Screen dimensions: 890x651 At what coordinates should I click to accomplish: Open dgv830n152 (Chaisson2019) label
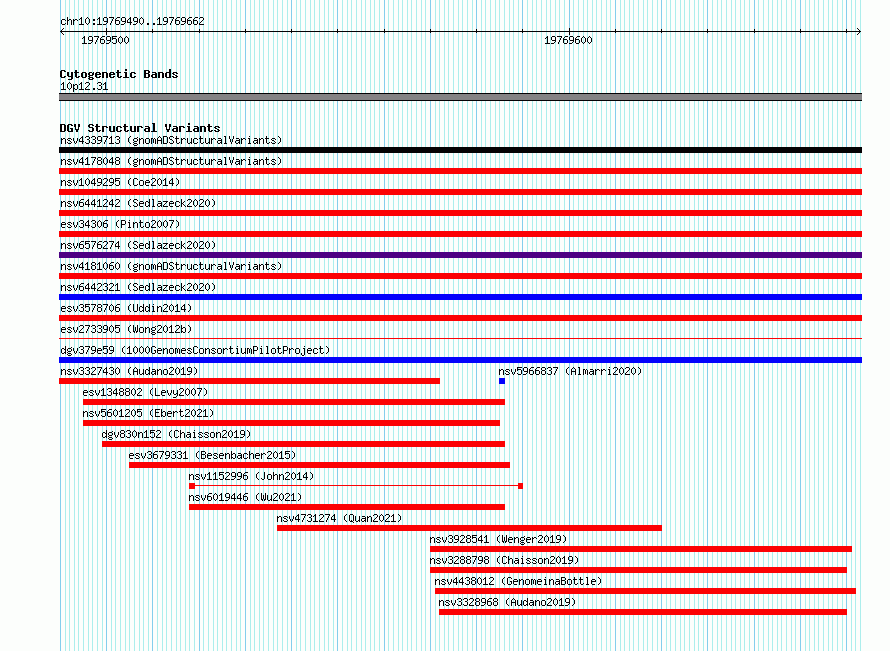click(176, 434)
